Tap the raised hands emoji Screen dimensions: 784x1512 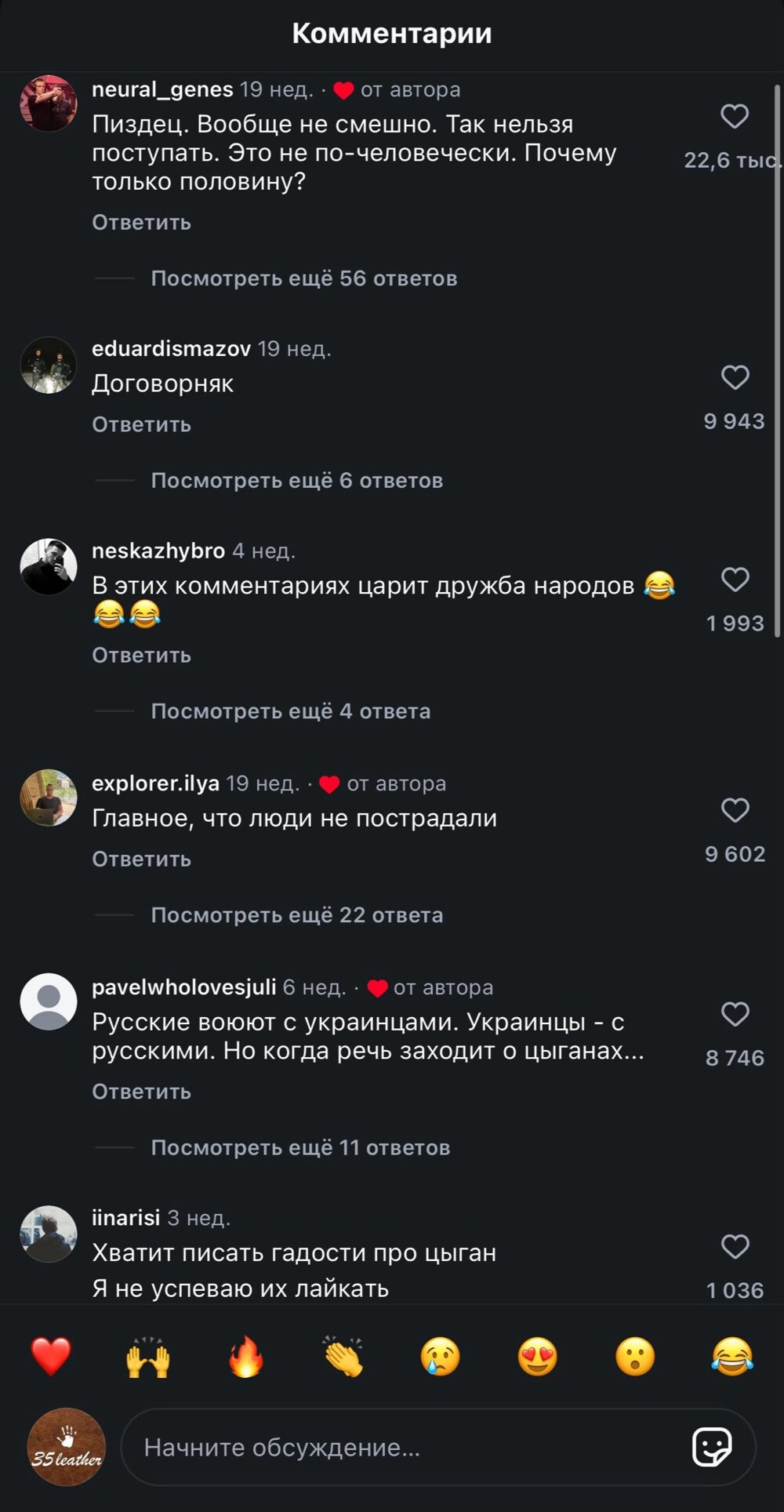pyautogui.click(x=148, y=1357)
